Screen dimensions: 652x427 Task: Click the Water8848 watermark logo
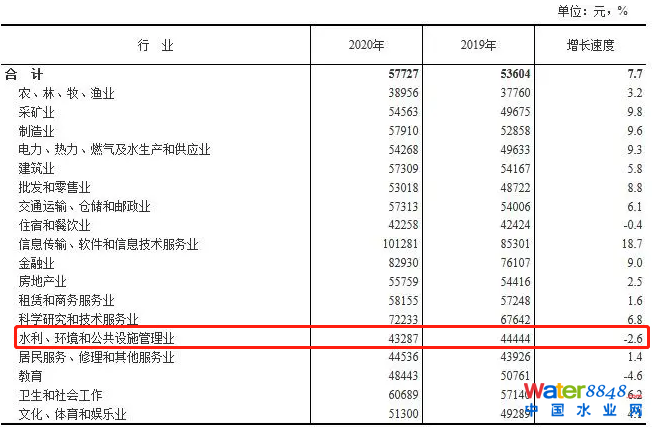pos(582,391)
